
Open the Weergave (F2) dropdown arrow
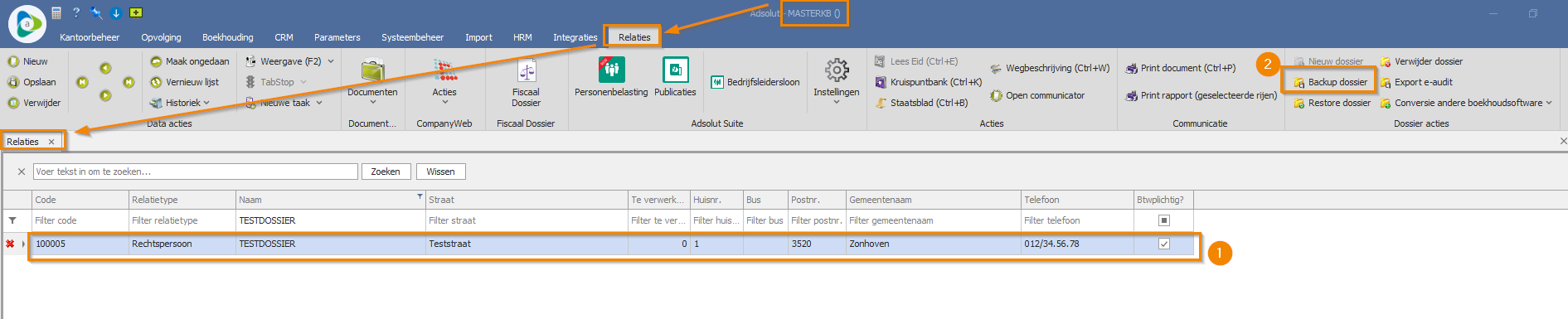pos(331,61)
